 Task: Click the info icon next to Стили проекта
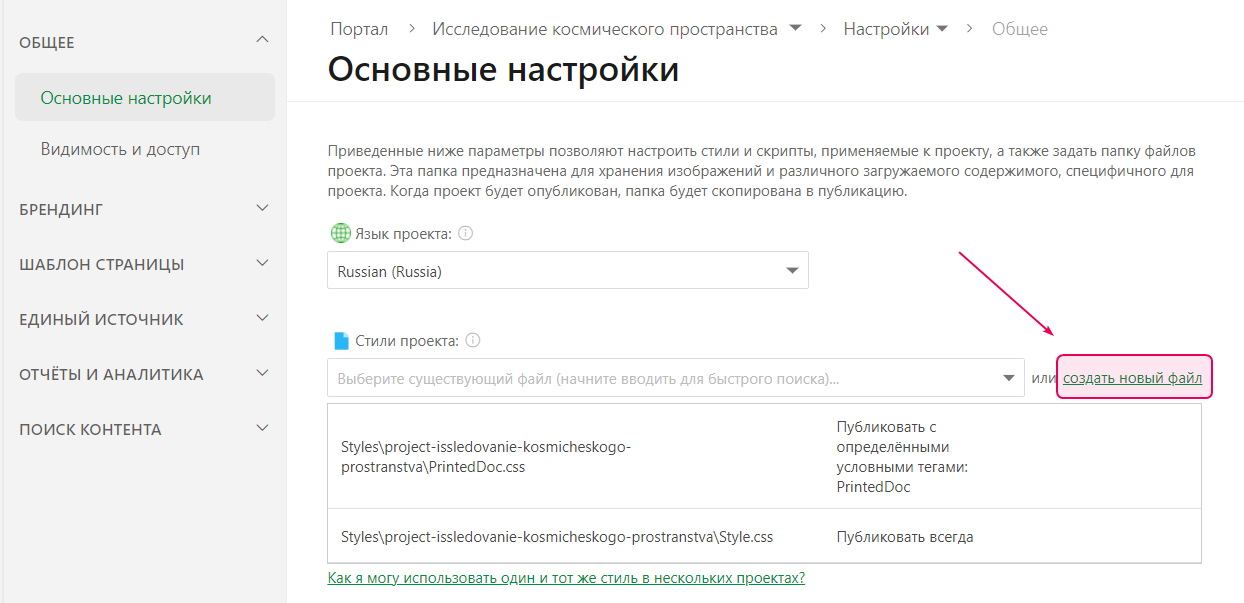click(473, 339)
